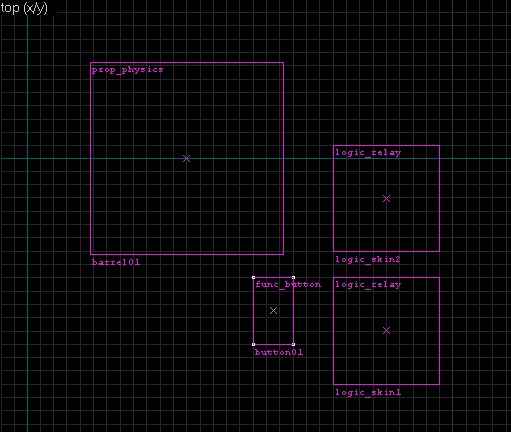Click the upper logic_relay class label

click(x=368, y=153)
